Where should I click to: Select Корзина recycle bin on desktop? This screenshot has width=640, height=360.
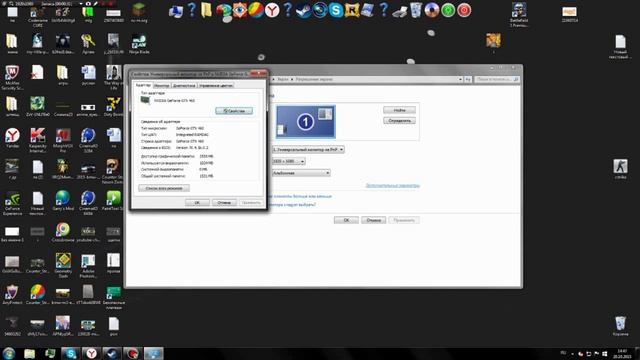tap(620, 326)
